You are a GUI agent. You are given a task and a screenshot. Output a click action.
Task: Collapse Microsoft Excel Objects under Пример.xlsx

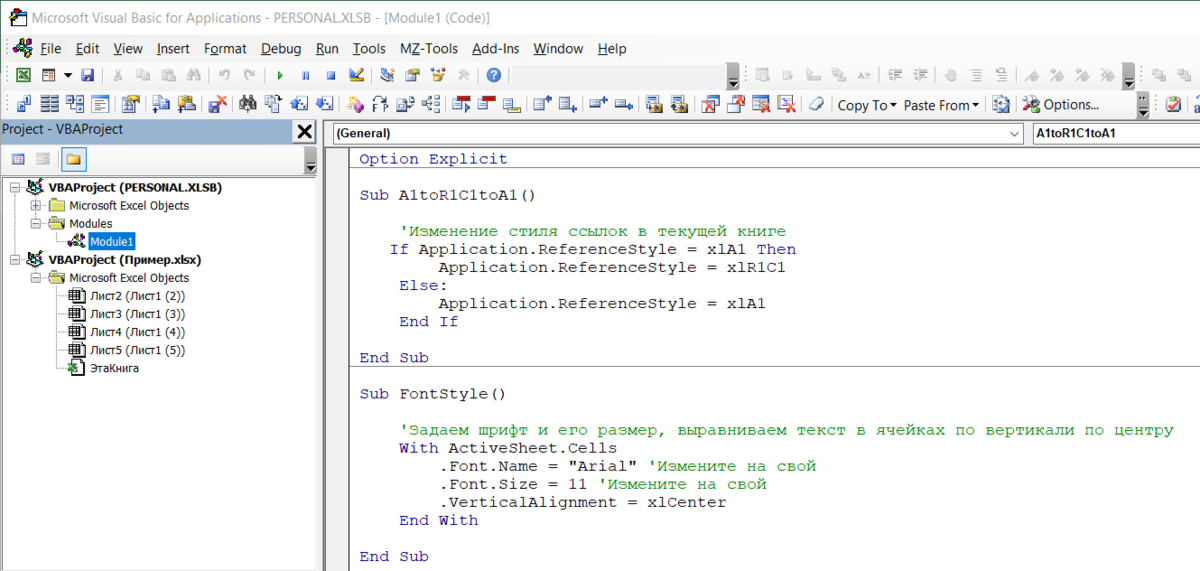[36, 278]
